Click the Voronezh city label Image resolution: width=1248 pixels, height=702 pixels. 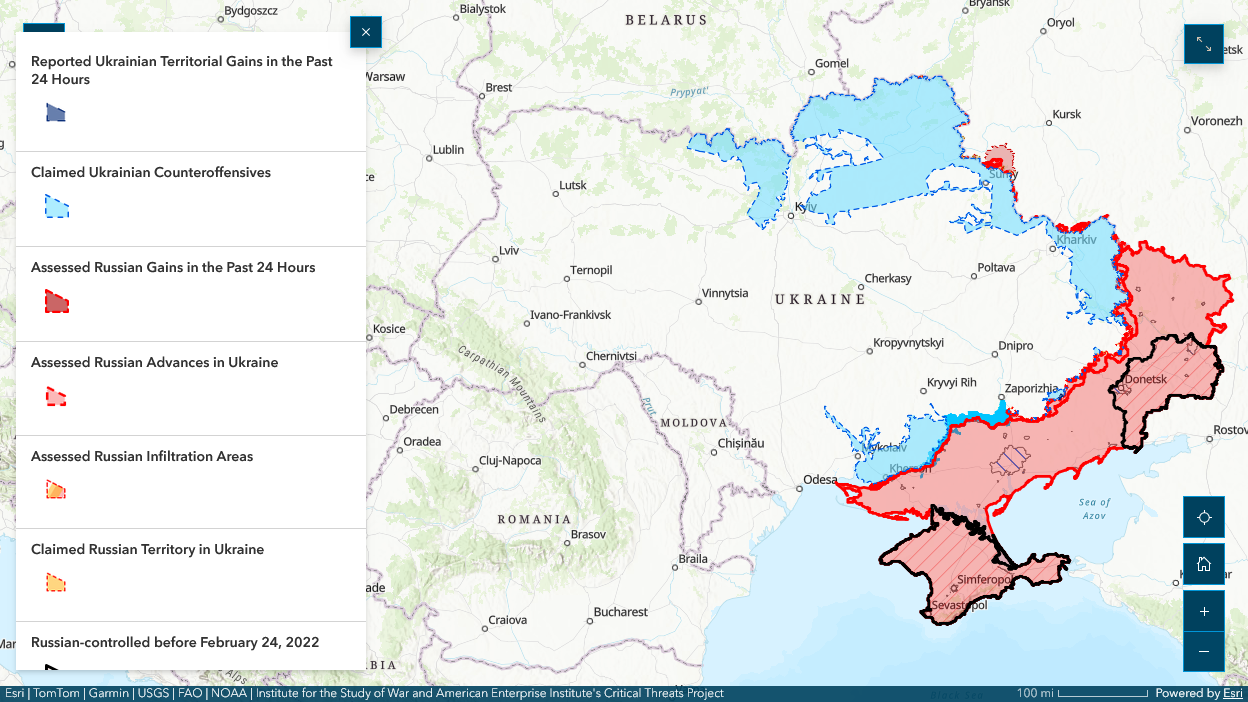click(1216, 122)
